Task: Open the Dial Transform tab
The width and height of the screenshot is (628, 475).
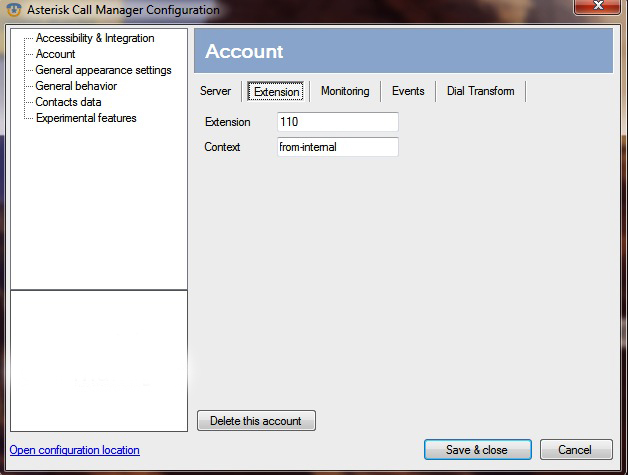Action: click(x=480, y=91)
